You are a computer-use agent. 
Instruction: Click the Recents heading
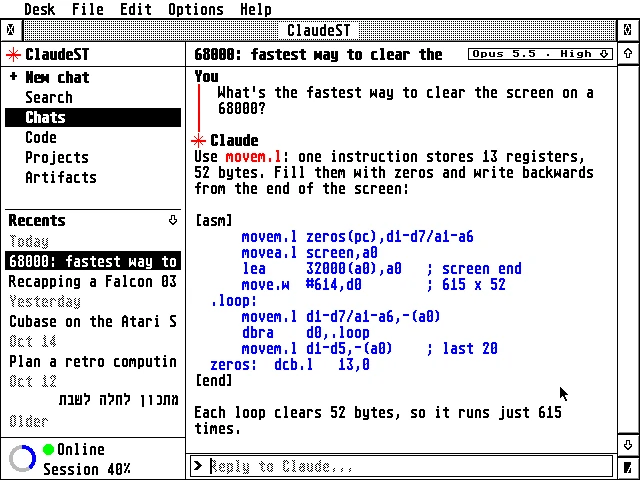pyautogui.click(x=37, y=220)
